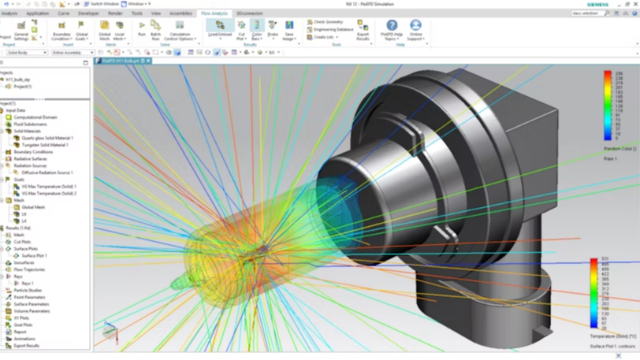Viewport: 640px width, 360px height.
Task: Open the Render ribbon tab
Action: [115, 13]
